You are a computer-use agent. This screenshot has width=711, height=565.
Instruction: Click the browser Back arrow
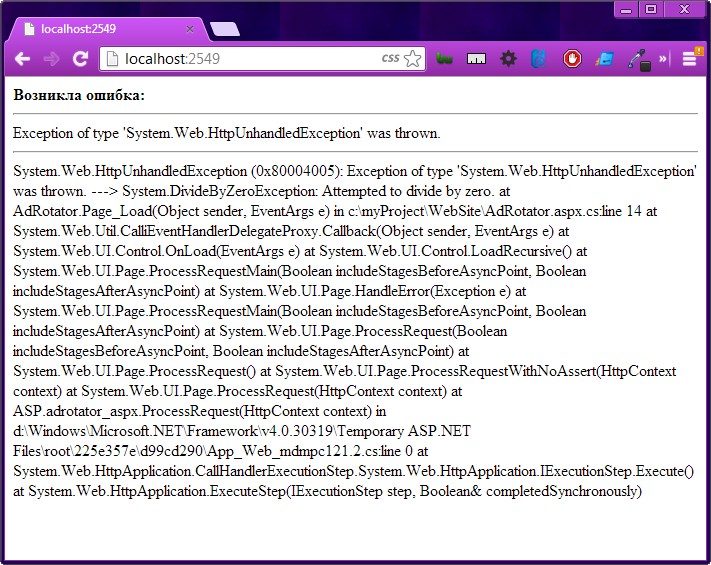pyautogui.click(x=22, y=59)
